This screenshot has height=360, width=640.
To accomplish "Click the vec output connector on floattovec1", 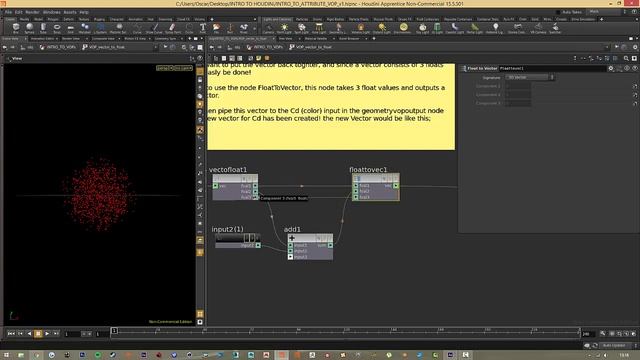I will [396, 186].
